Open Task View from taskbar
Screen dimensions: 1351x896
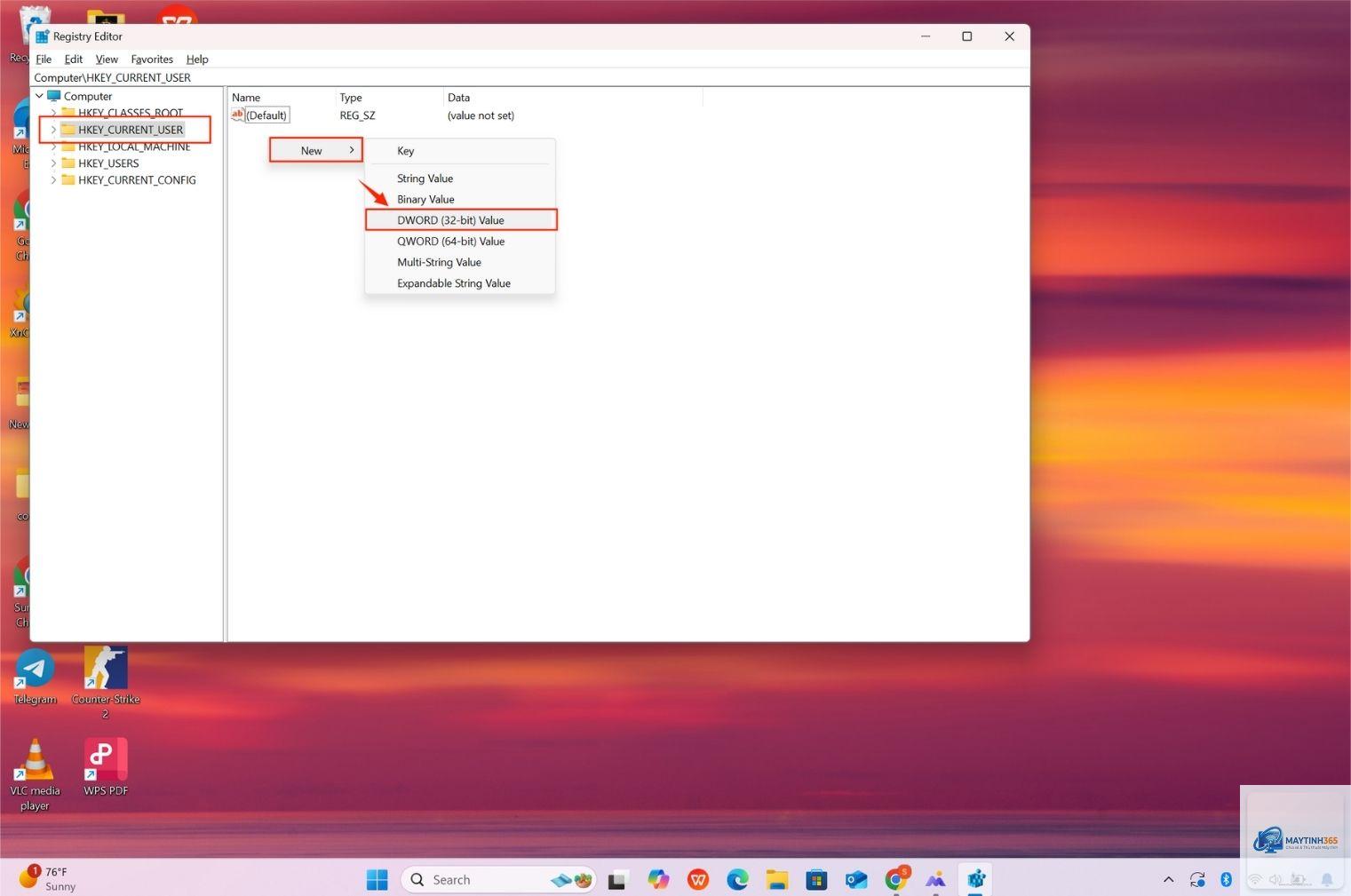617,880
